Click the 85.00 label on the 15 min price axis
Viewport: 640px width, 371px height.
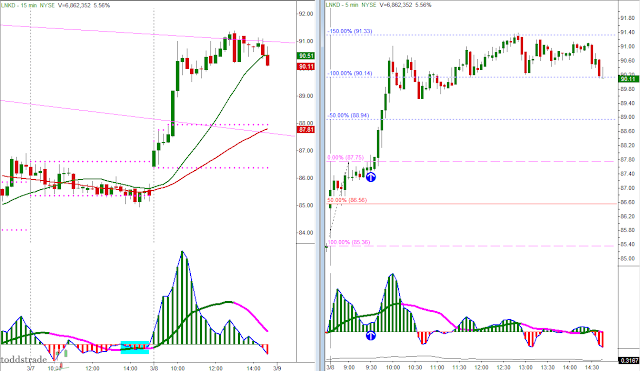coord(306,205)
